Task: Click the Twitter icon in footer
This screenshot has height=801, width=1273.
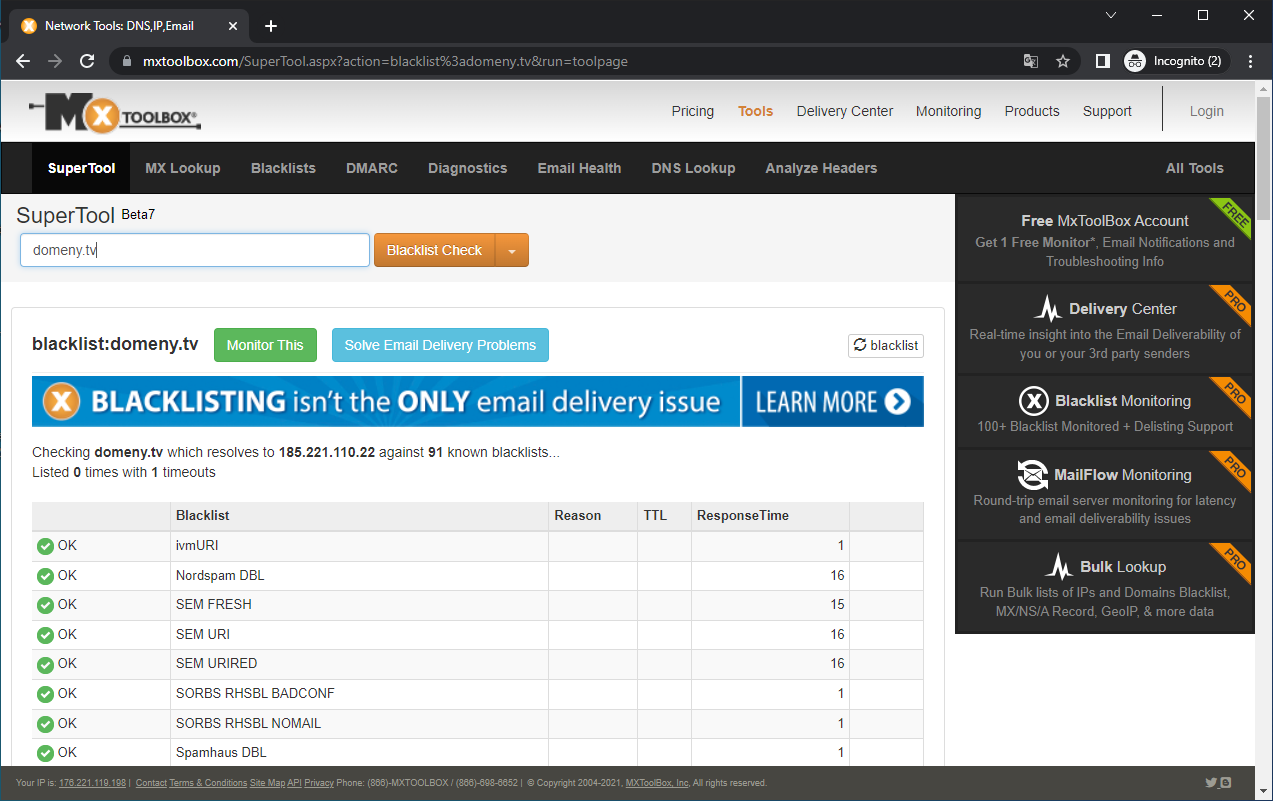Action: (1211, 783)
